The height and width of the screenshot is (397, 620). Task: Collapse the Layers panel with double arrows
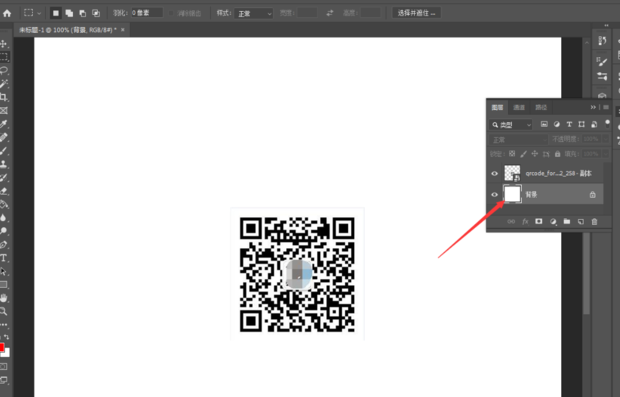(593, 107)
